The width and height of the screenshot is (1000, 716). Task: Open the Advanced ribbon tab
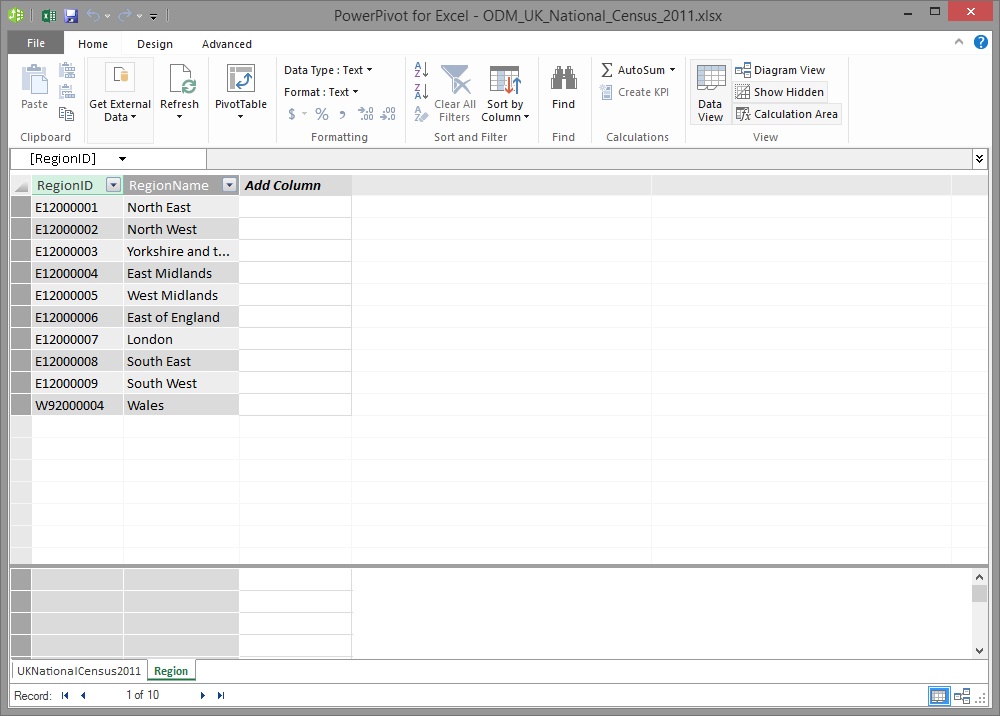[226, 43]
